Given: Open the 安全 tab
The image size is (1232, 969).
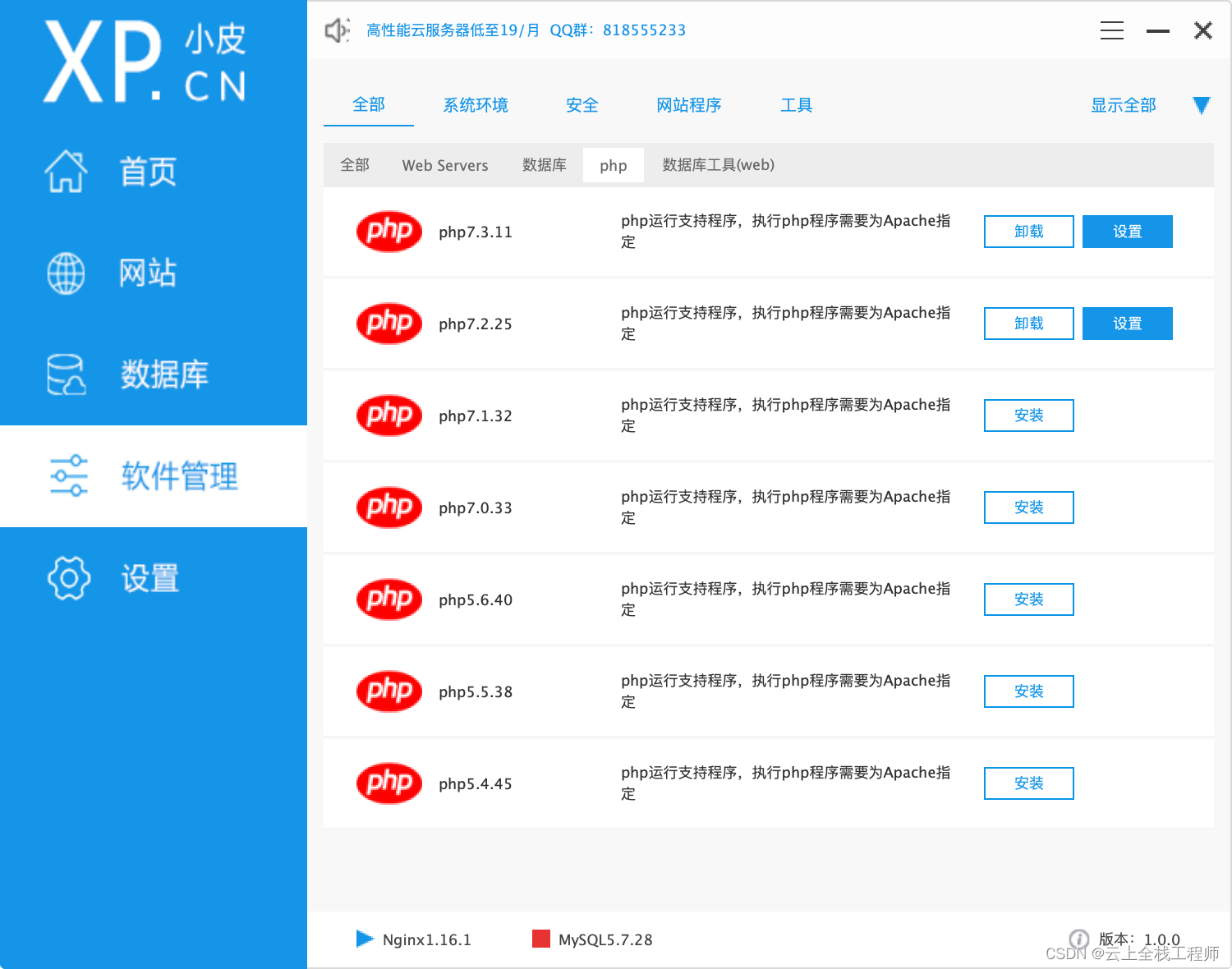Looking at the screenshot, I should tap(582, 105).
